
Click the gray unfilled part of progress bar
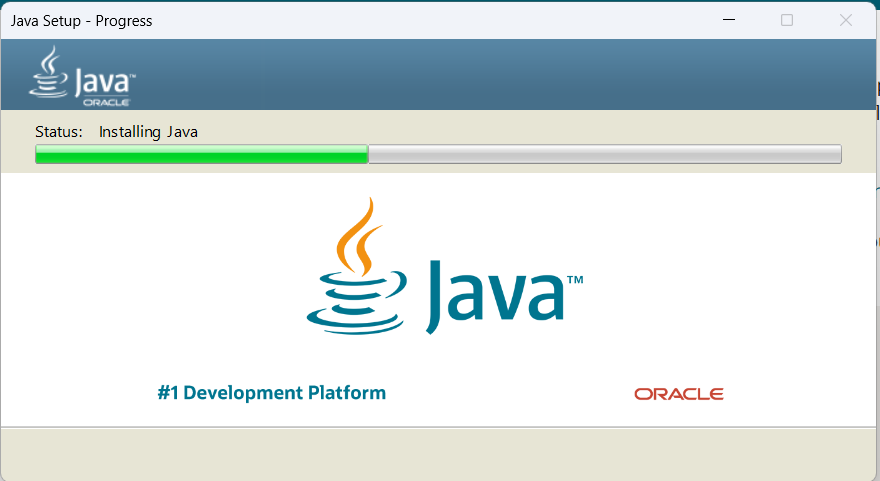[600, 154]
